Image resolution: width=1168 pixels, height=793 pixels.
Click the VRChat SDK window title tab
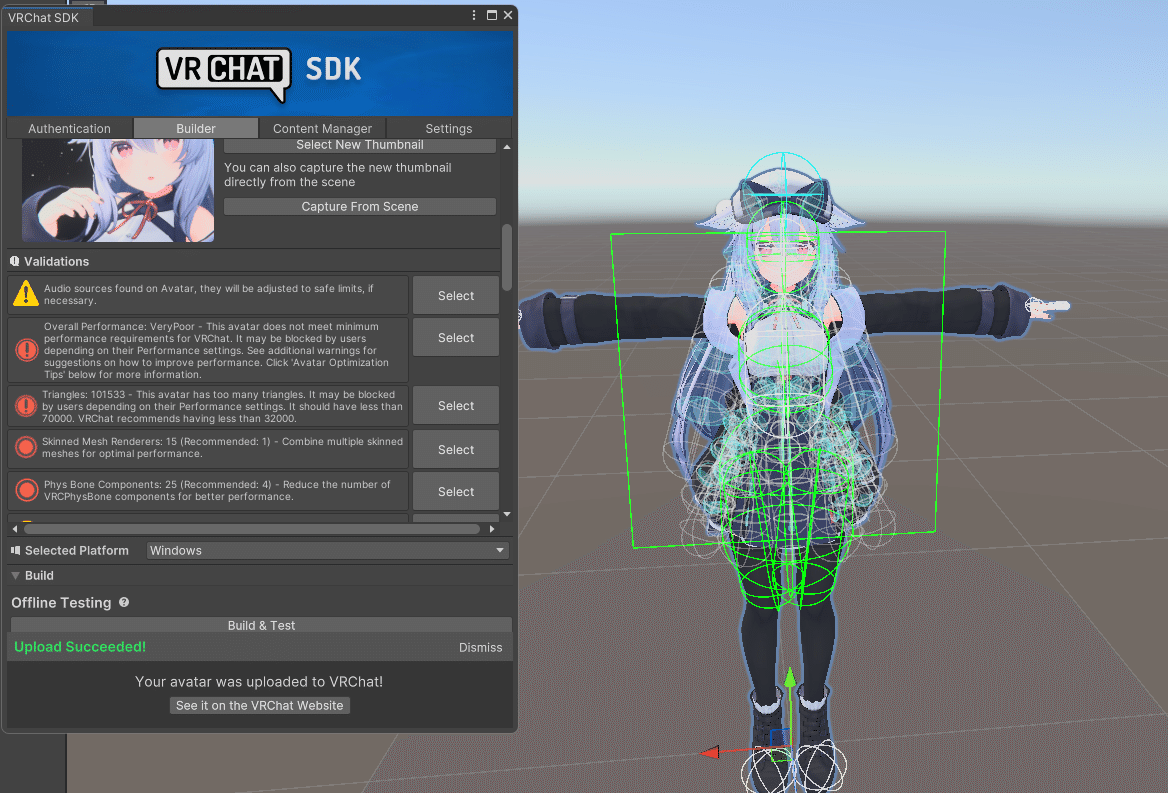tap(44, 17)
